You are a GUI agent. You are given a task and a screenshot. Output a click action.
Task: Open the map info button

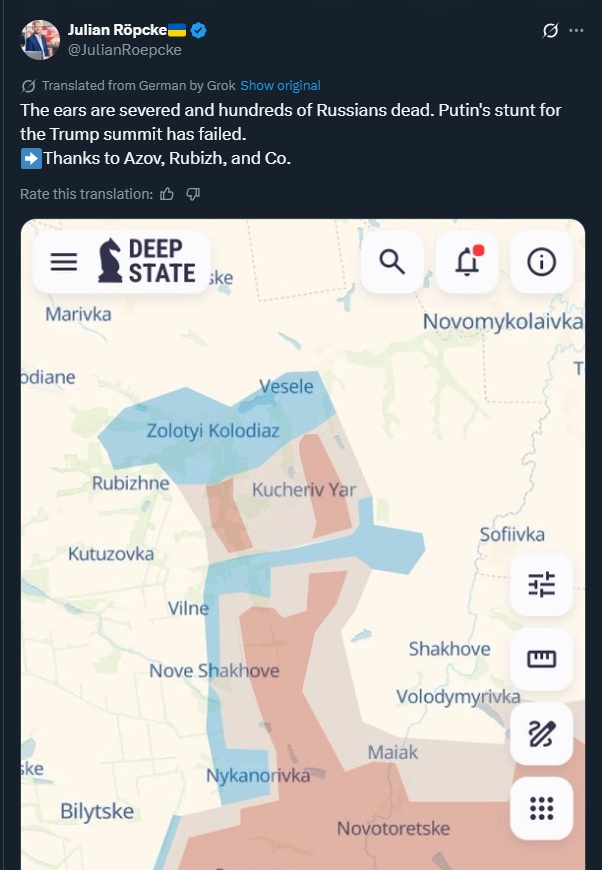pos(541,262)
